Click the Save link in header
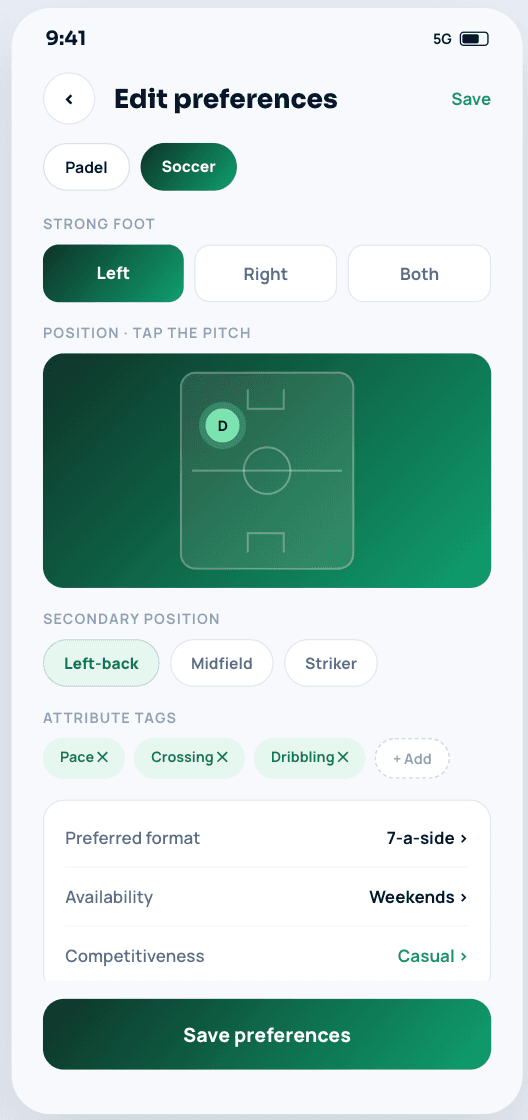Screen dimensions: 528x1120 471,99
